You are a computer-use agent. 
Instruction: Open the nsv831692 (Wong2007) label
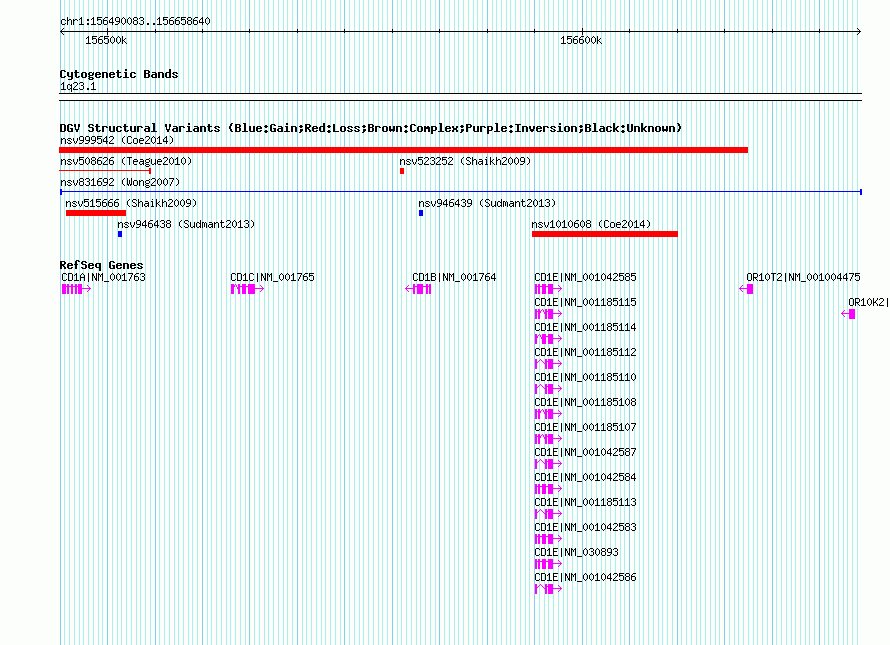(x=120, y=182)
